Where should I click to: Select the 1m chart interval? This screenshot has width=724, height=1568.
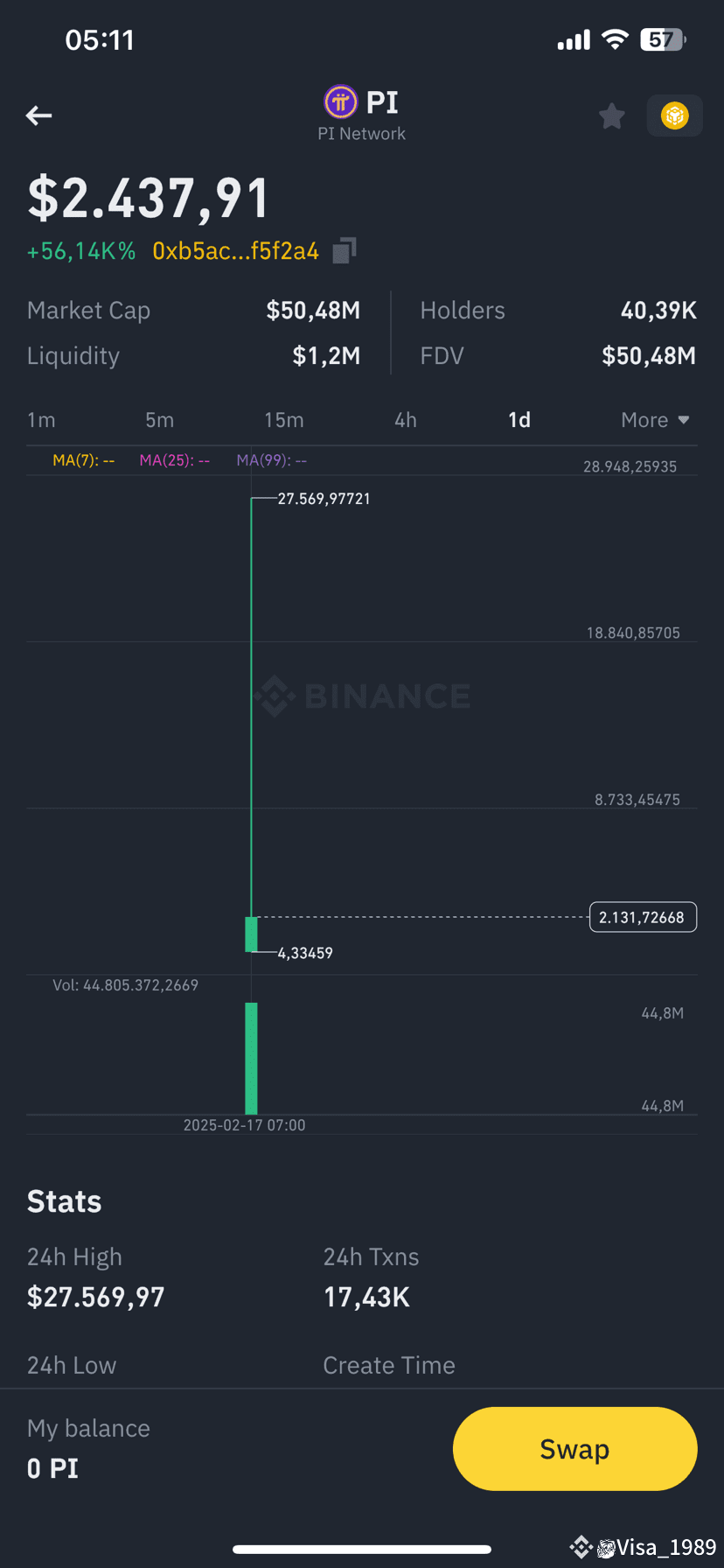point(41,420)
